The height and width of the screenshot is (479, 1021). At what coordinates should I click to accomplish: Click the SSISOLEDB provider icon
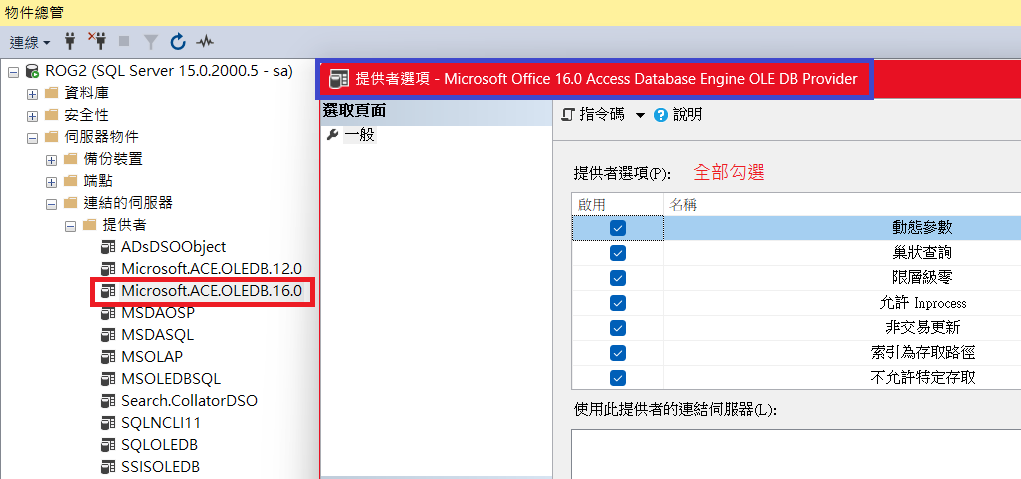[x=108, y=468]
